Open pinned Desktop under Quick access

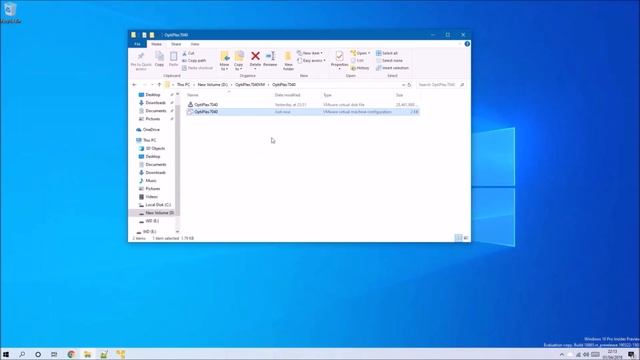coord(153,95)
